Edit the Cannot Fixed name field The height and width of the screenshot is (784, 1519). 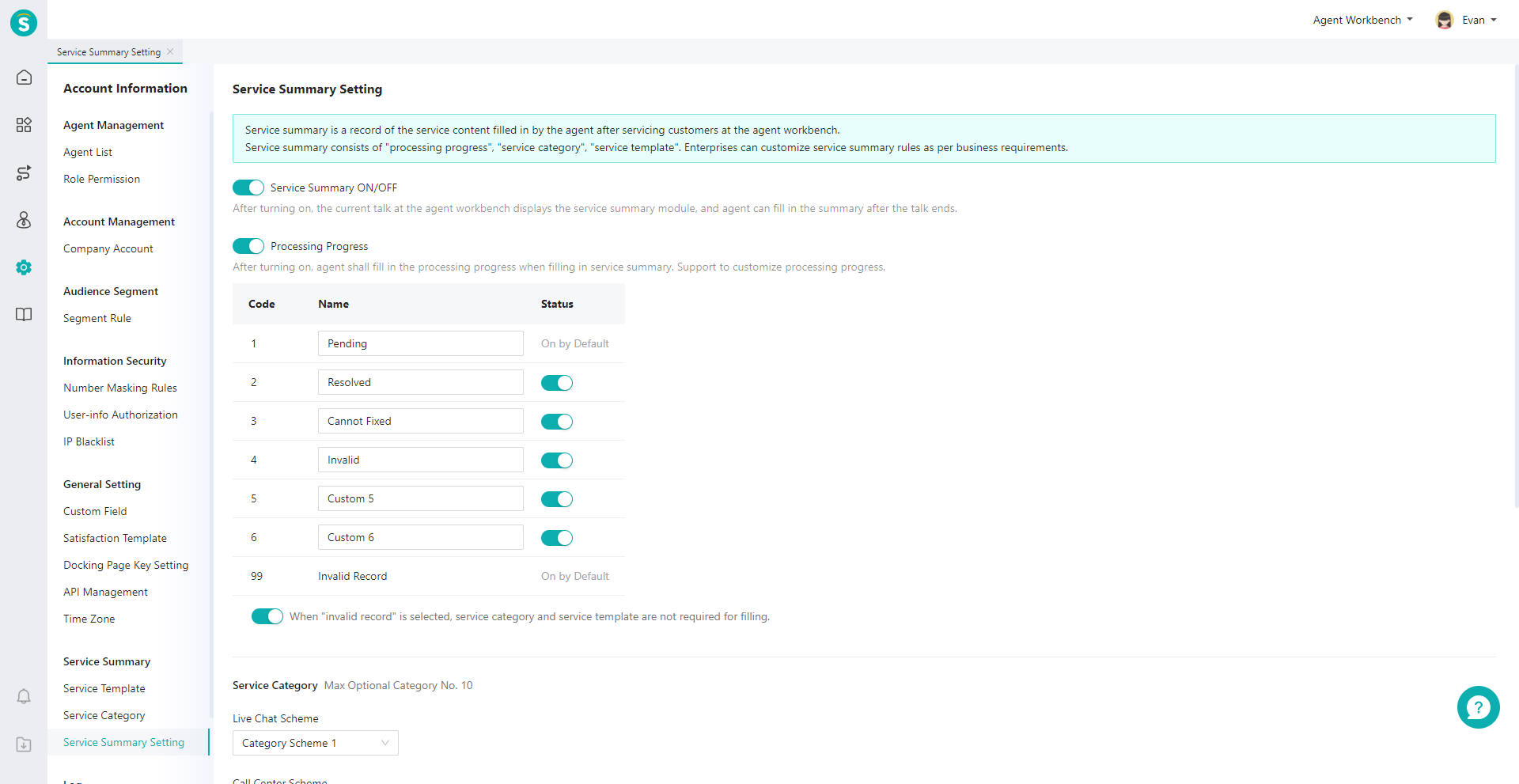[x=421, y=421]
